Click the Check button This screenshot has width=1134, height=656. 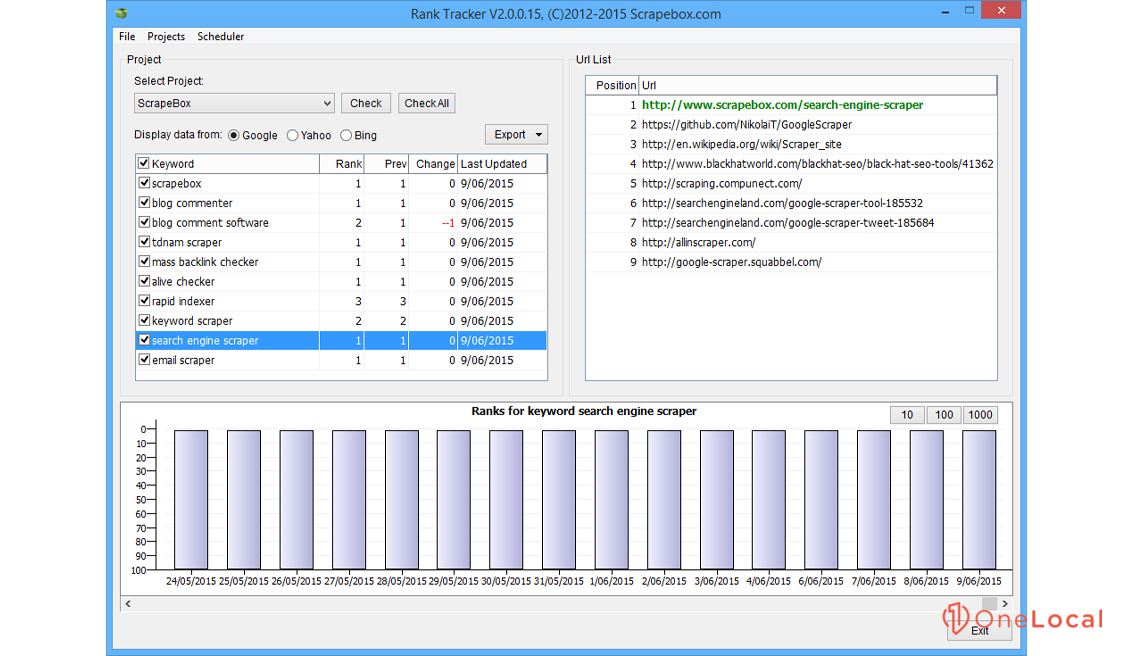(365, 103)
